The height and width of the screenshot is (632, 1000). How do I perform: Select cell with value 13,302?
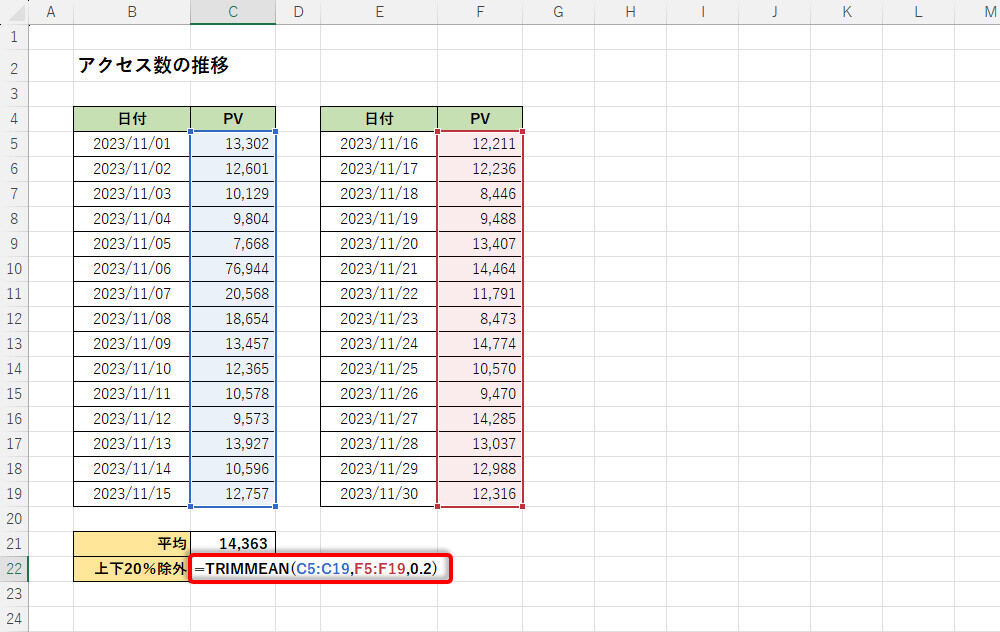pos(233,143)
